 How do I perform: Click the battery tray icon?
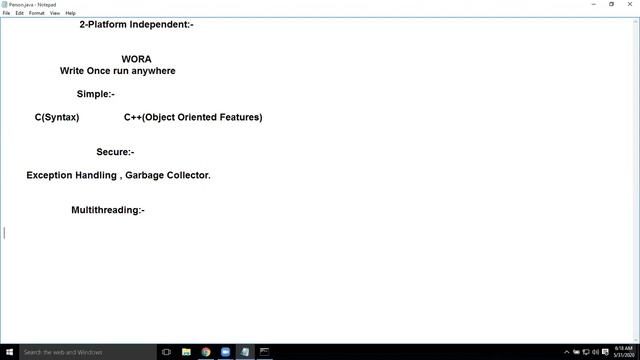click(576, 352)
